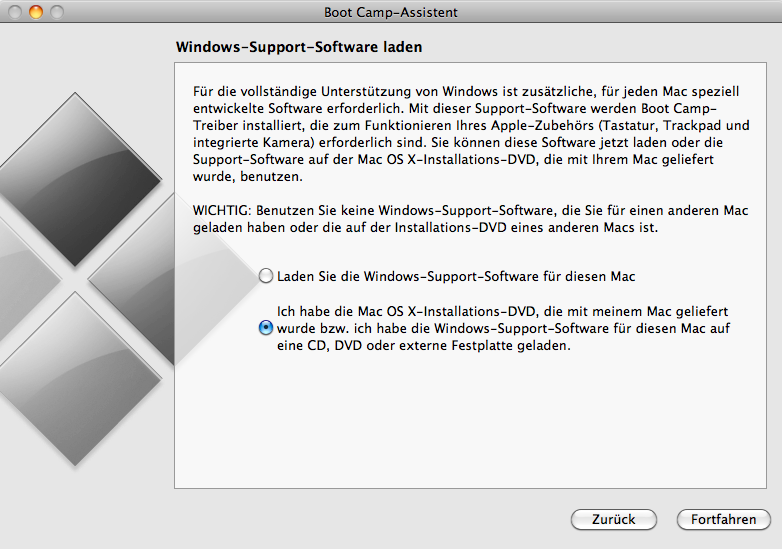The height and width of the screenshot is (549, 782).
Task: Select the Mac OS X-Installations-DVD radio button
Action: click(x=265, y=328)
